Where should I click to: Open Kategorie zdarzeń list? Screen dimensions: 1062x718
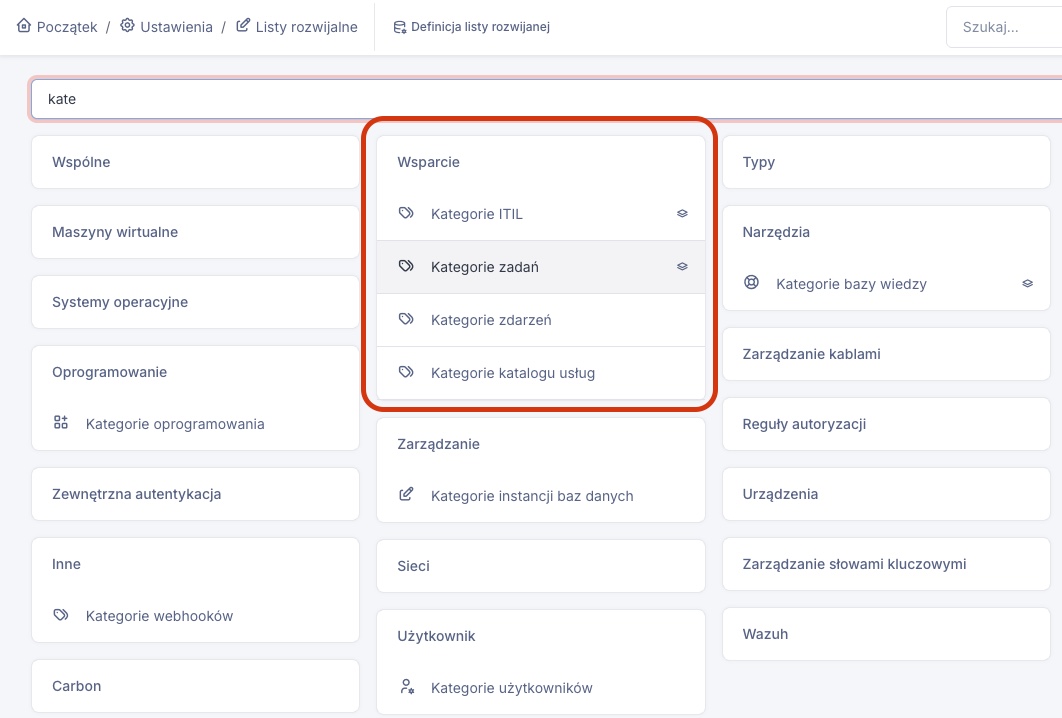[x=491, y=320]
